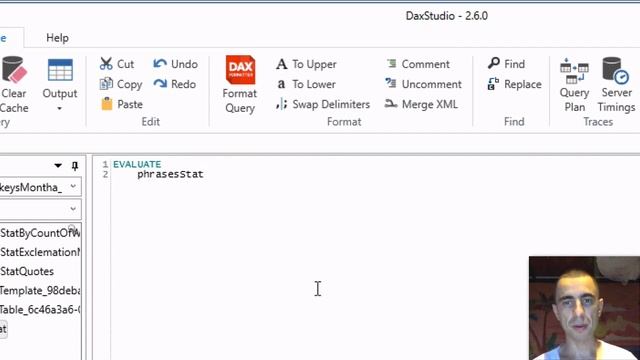Screen dimensions: 640x360
Task: Click line number 2 in editor gutter
Action: (x=106, y=174)
